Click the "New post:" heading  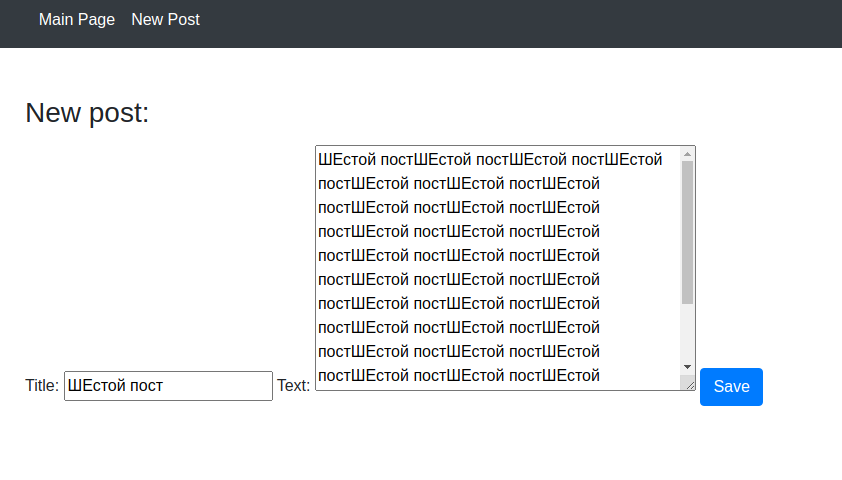(x=87, y=113)
